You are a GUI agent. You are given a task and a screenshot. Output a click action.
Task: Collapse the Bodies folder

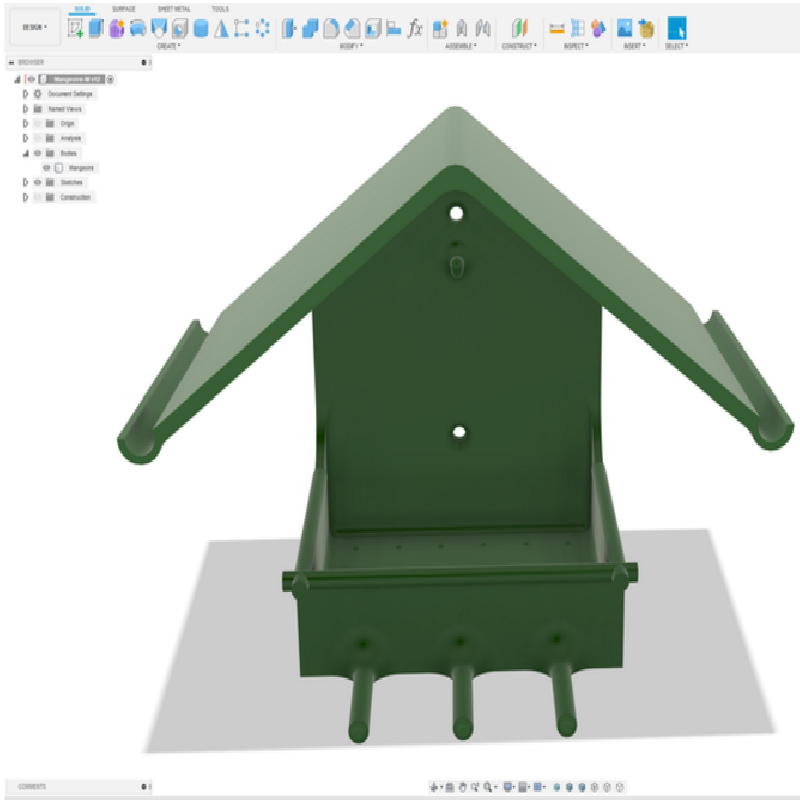point(25,153)
